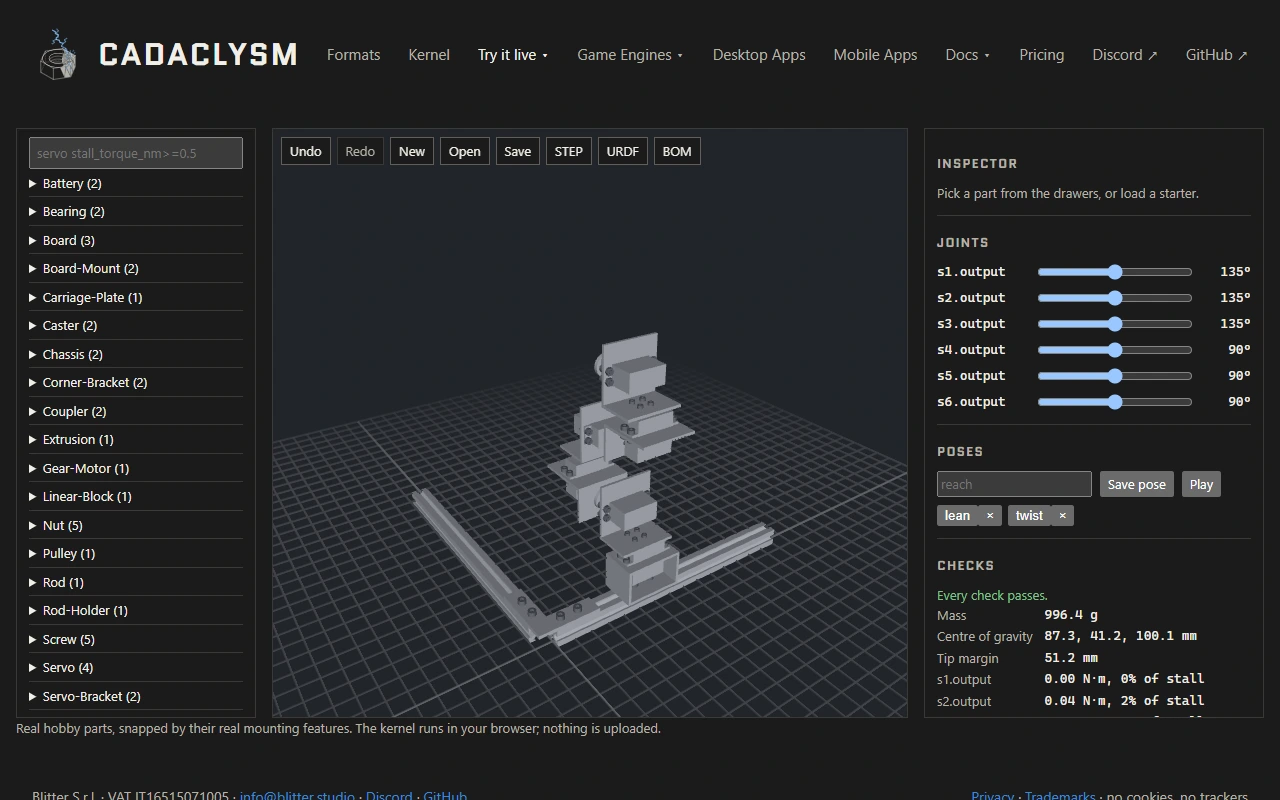Open the external Discord link in navbar
Viewport: 1280px width, 800px height.
click(1125, 55)
